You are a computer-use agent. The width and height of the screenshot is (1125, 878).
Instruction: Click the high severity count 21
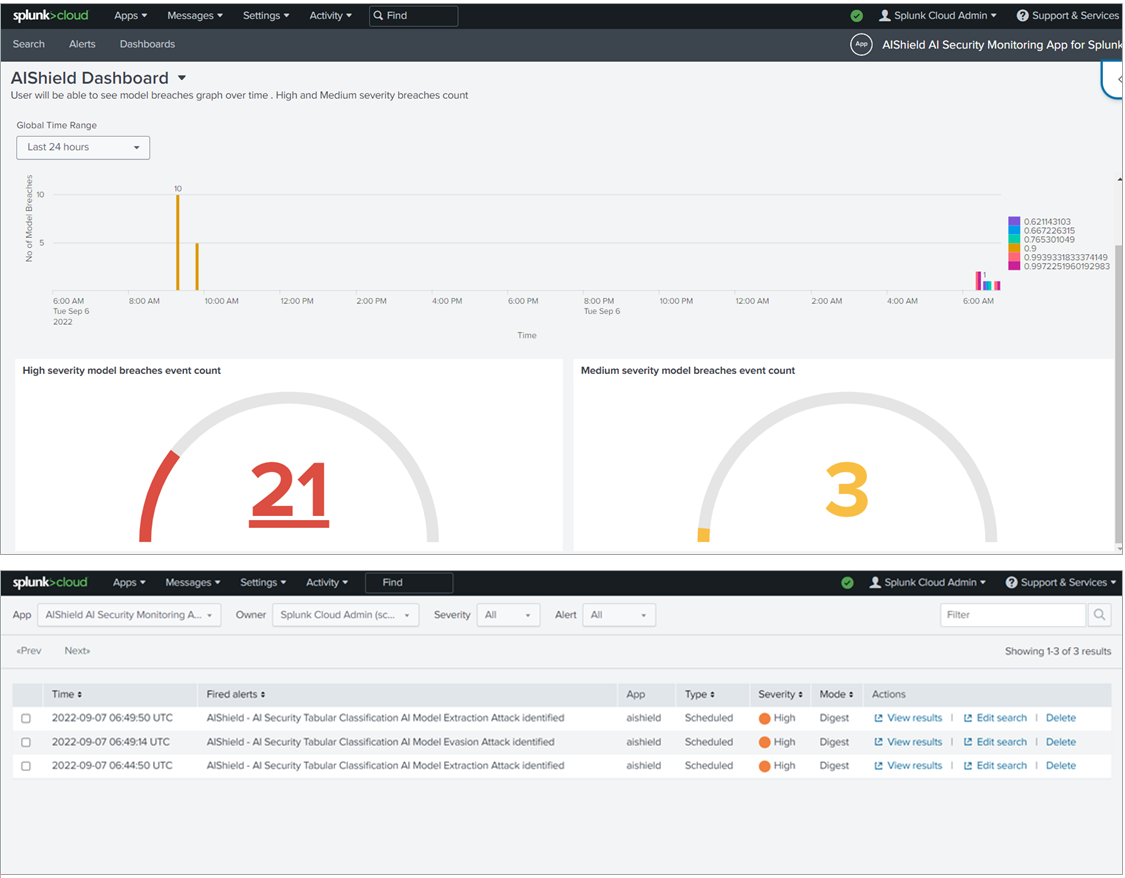[x=289, y=492]
